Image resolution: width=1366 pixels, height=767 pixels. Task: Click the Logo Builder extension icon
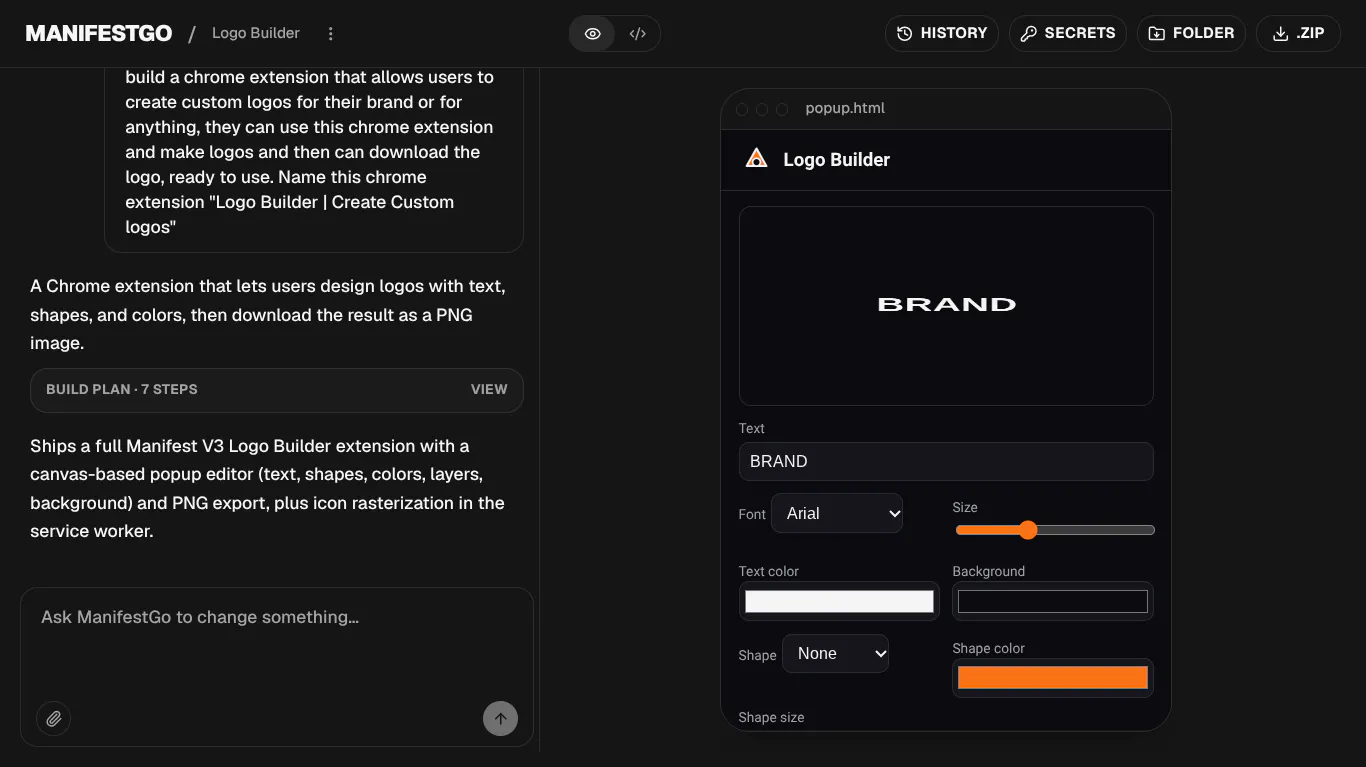757,159
